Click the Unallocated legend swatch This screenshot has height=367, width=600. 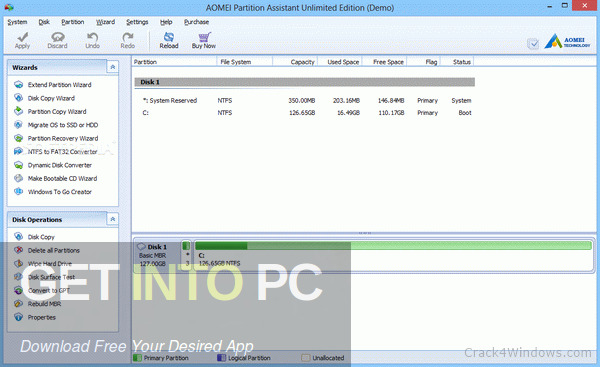(x=305, y=358)
